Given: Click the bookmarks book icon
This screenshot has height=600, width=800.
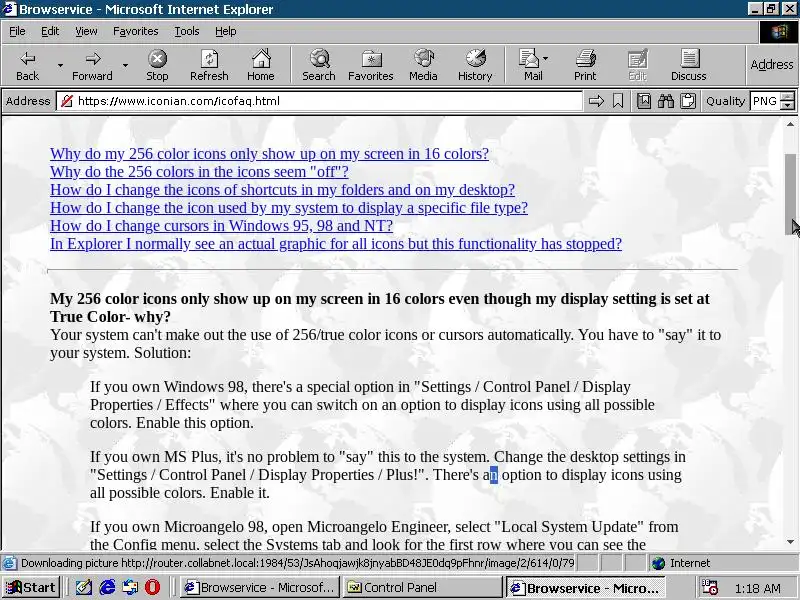Looking at the screenshot, I should (x=644, y=101).
